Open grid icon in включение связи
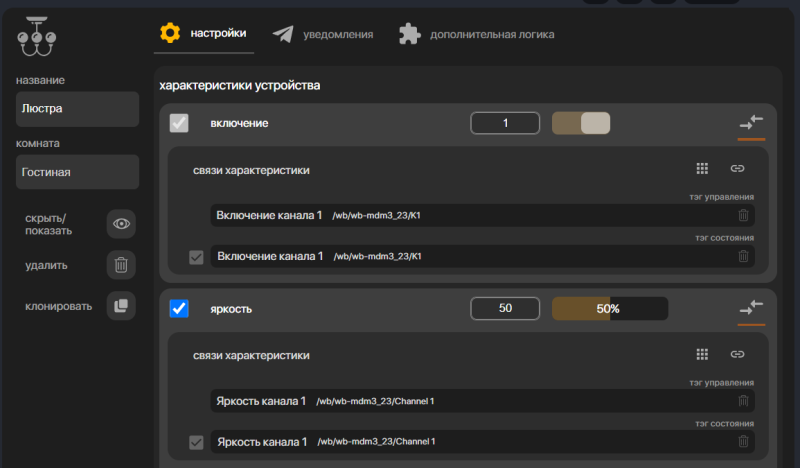The image size is (800, 468). (702, 168)
